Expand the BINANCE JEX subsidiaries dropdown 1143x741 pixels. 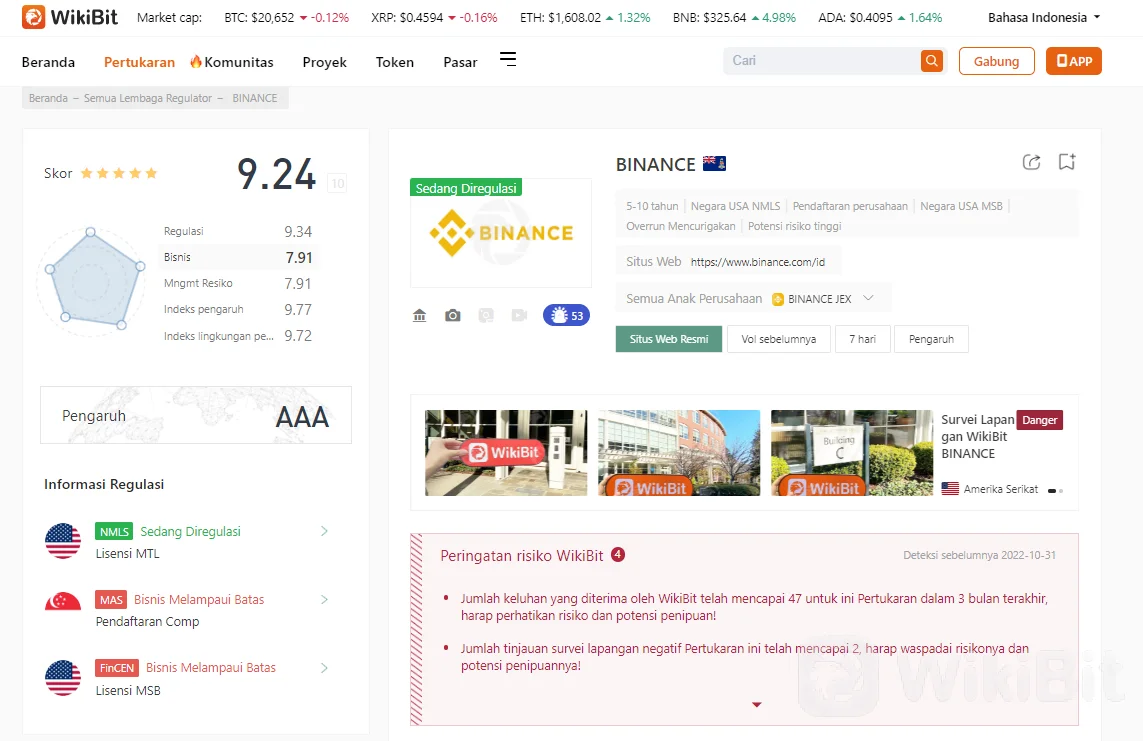tap(868, 298)
